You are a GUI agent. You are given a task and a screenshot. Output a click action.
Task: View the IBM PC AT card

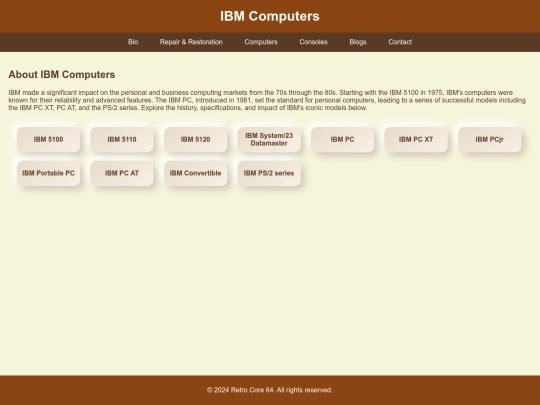[x=122, y=173]
